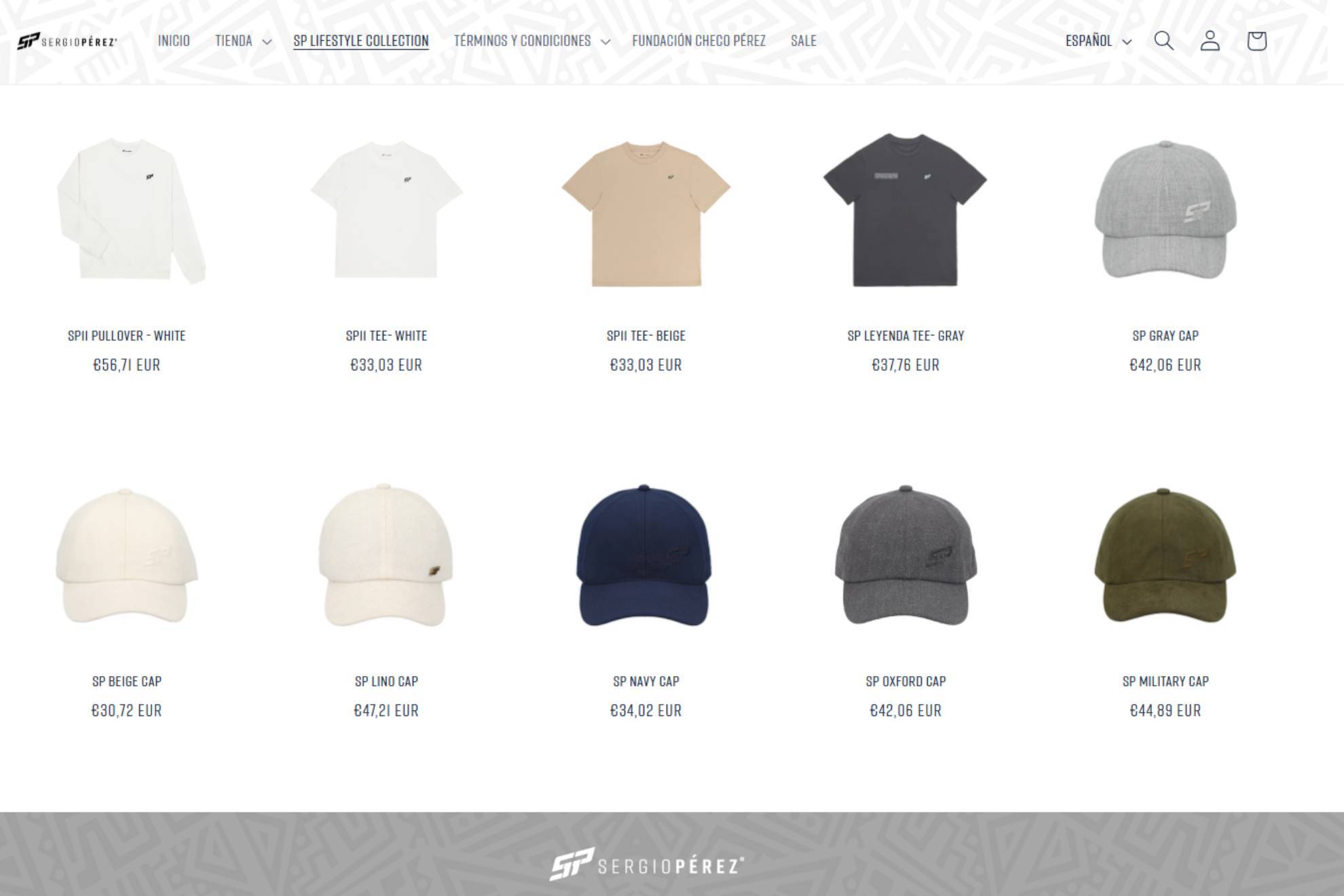Open the SP Leyenda Tee- Gray title
This screenshot has height=896, width=1344.
pos(906,335)
